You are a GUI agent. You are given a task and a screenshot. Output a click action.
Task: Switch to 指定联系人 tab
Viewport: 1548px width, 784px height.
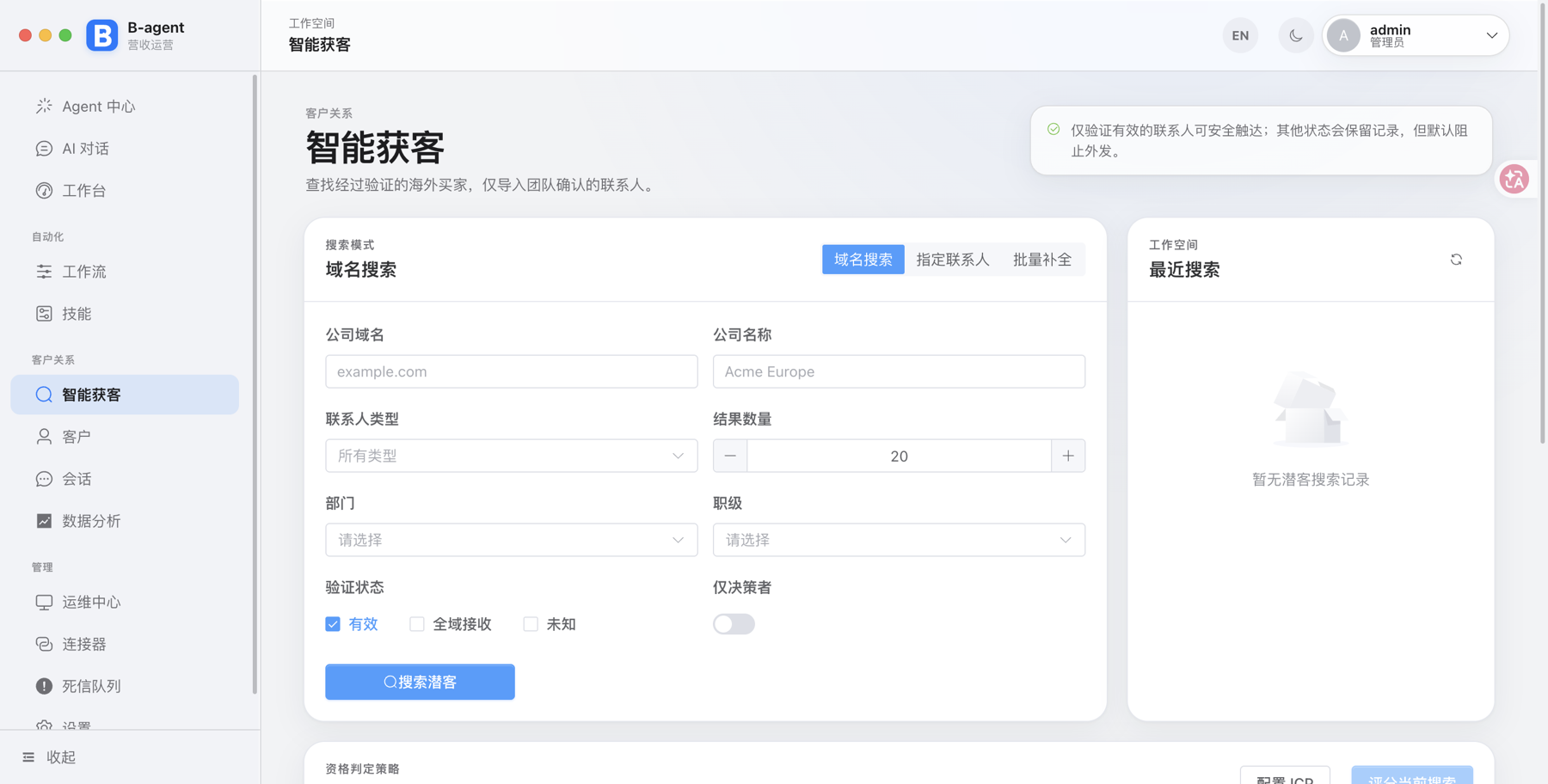(x=953, y=260)
